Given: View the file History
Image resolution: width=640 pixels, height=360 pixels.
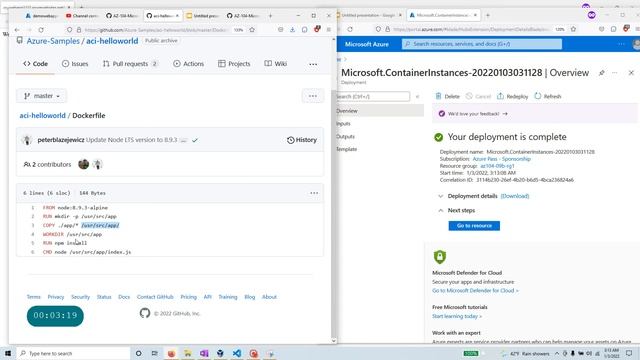Looking at the screenshot, I should (302, 140).
